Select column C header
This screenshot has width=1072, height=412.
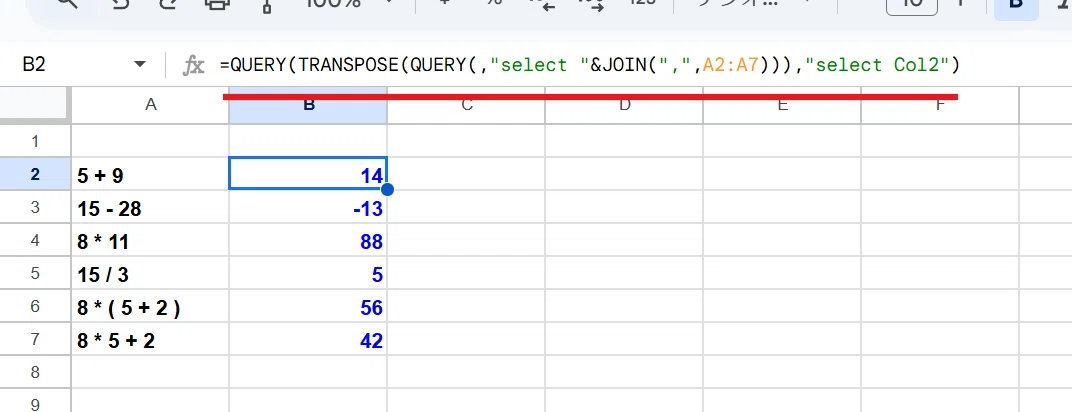(466, 105)
